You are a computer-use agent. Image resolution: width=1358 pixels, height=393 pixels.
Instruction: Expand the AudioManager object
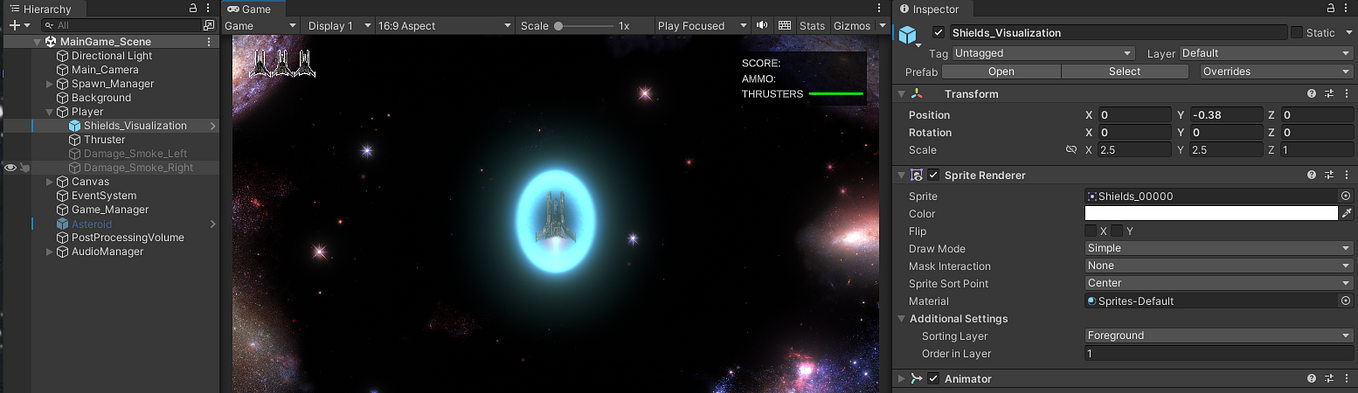coord(50,252)
